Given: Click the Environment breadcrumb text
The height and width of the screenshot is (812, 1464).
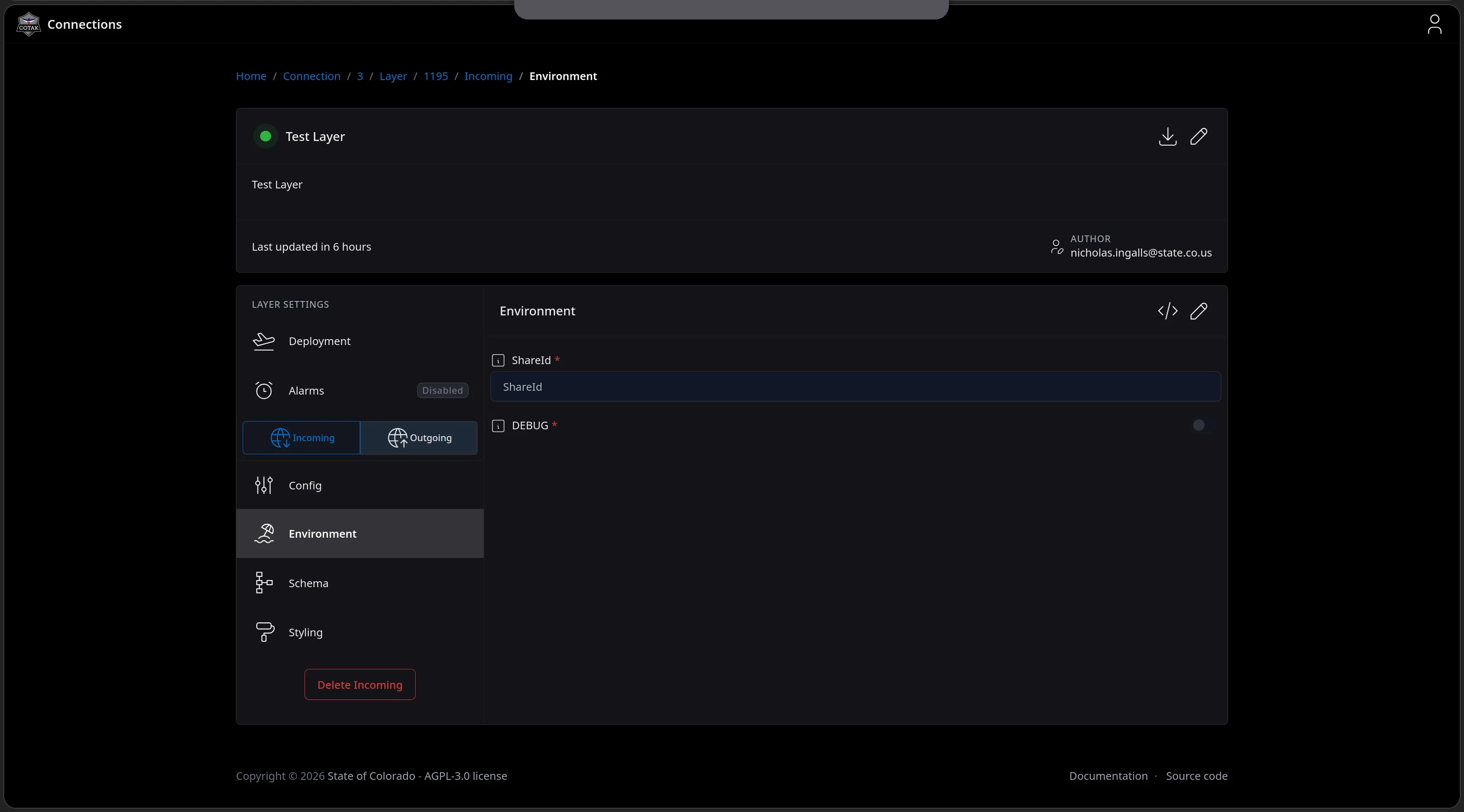Looking at the screenshot, I should 563,76.
